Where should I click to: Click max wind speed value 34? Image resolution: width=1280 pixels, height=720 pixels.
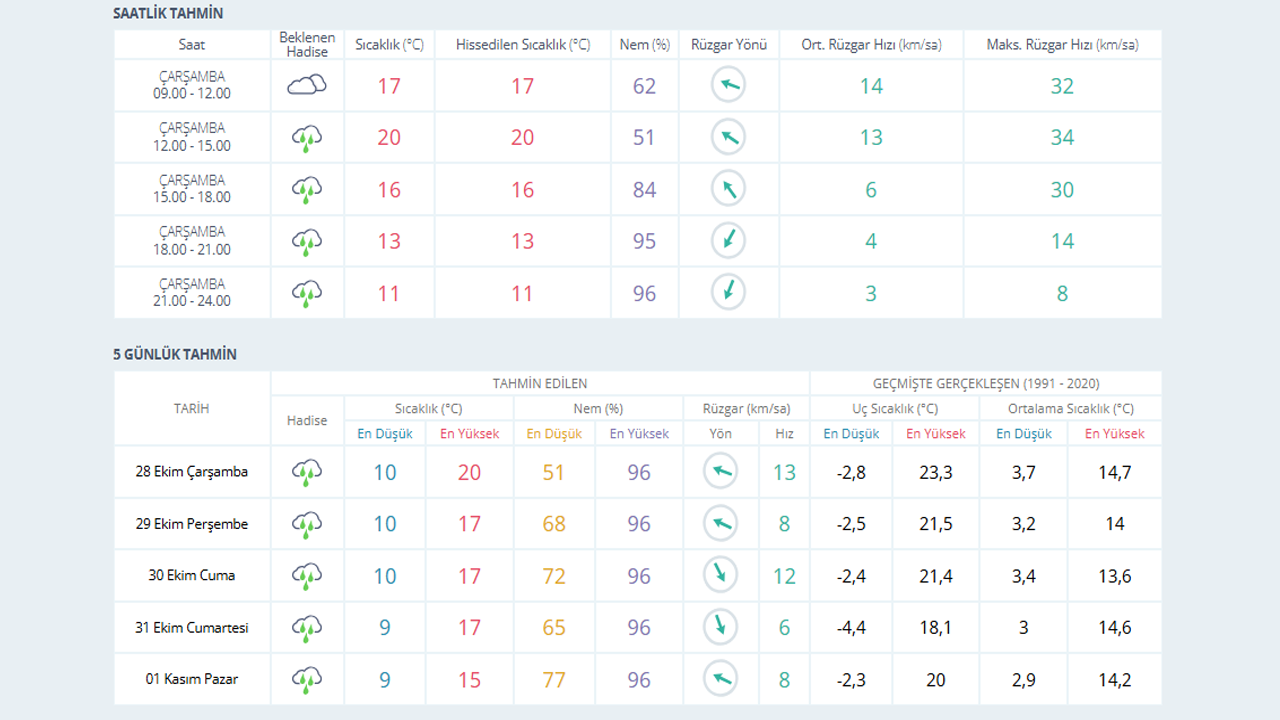(x=1062, y=138)
